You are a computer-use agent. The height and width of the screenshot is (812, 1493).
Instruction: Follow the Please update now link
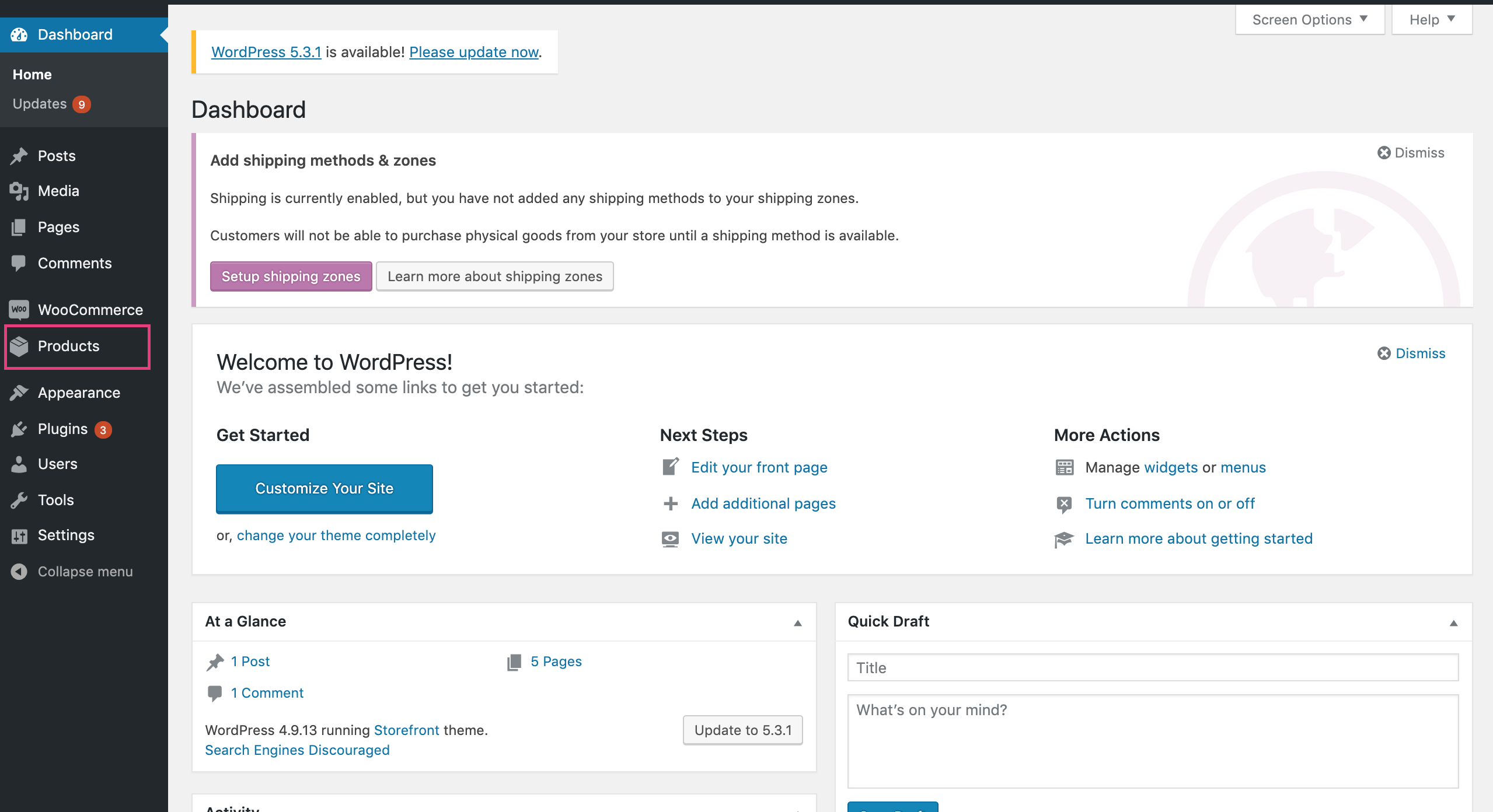tap(473, 52)
